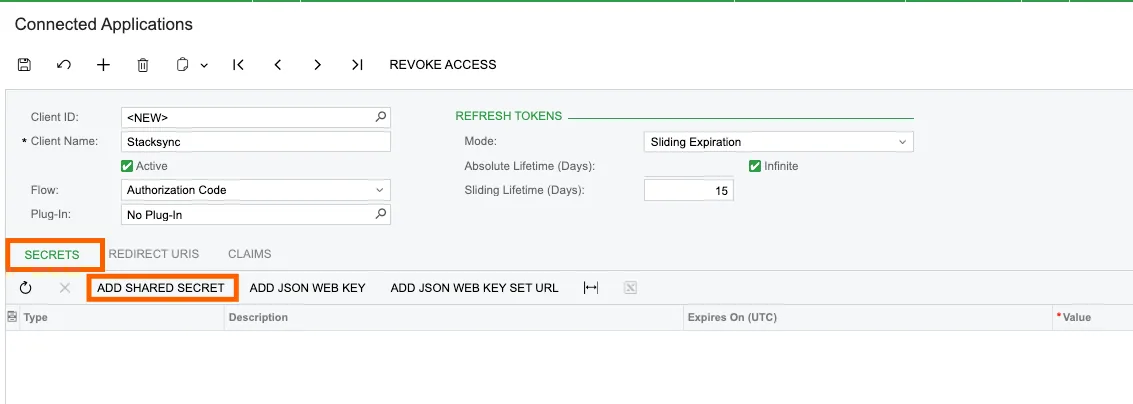This screenshot has width=1133, height=404.
Task: Click the Type column header
Action: click(121, 317)
